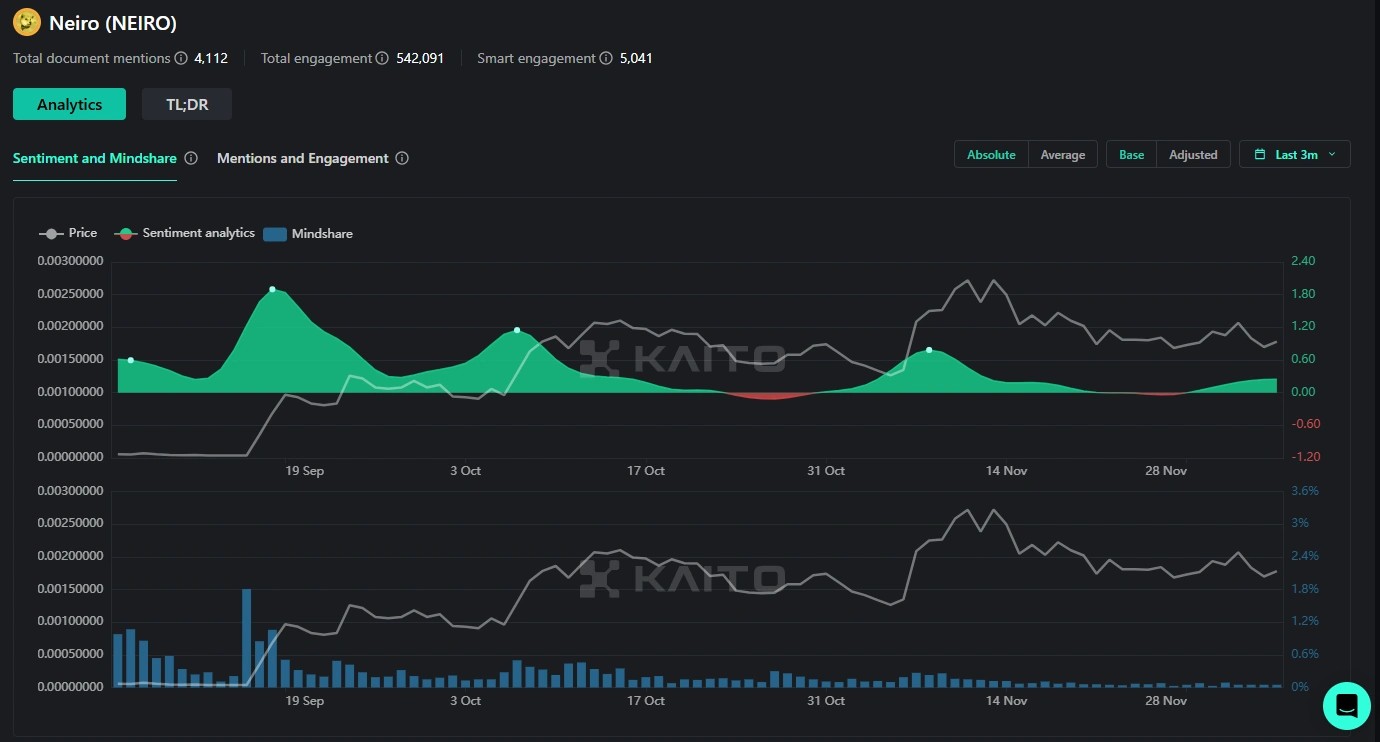
Task: Switch to Average view
Action: pos(1062,154)
